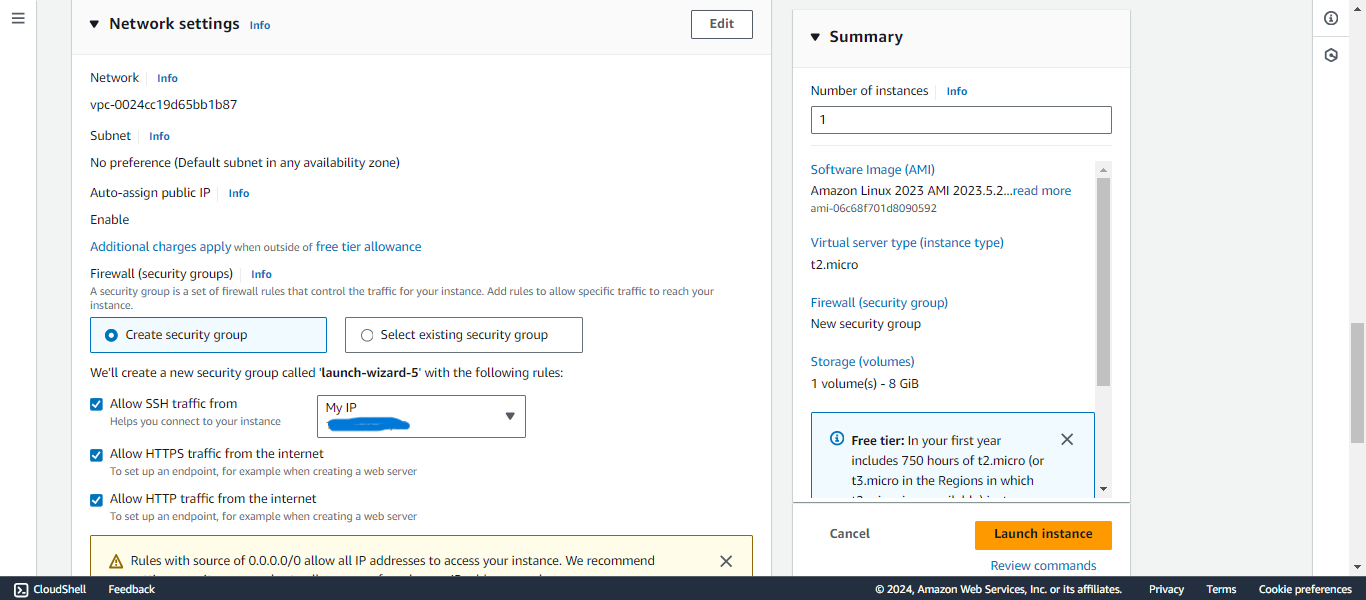Dismiss the Free tier notice
1366x600 pixels.
(x=1067, y=439)
